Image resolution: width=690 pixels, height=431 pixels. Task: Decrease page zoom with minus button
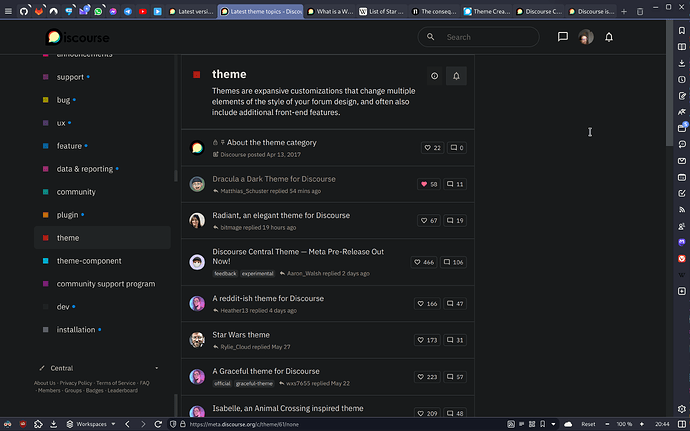[x=607, y=424]
